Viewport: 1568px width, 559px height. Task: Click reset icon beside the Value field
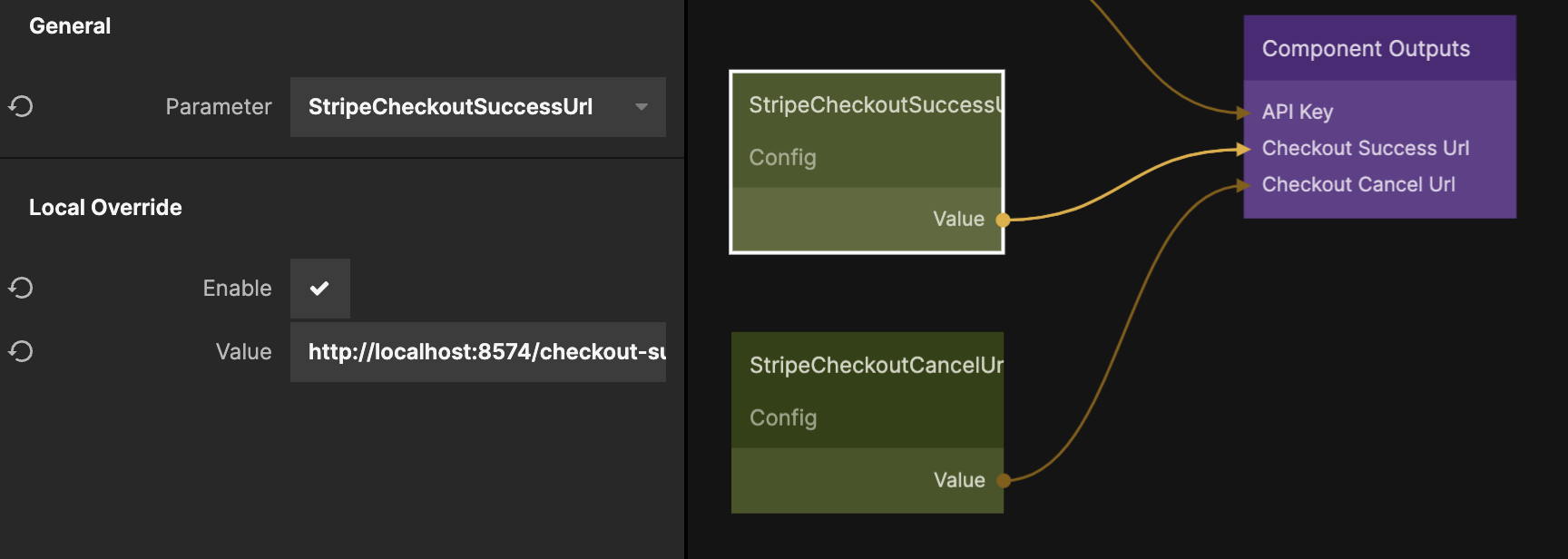[x=21, y=352]
